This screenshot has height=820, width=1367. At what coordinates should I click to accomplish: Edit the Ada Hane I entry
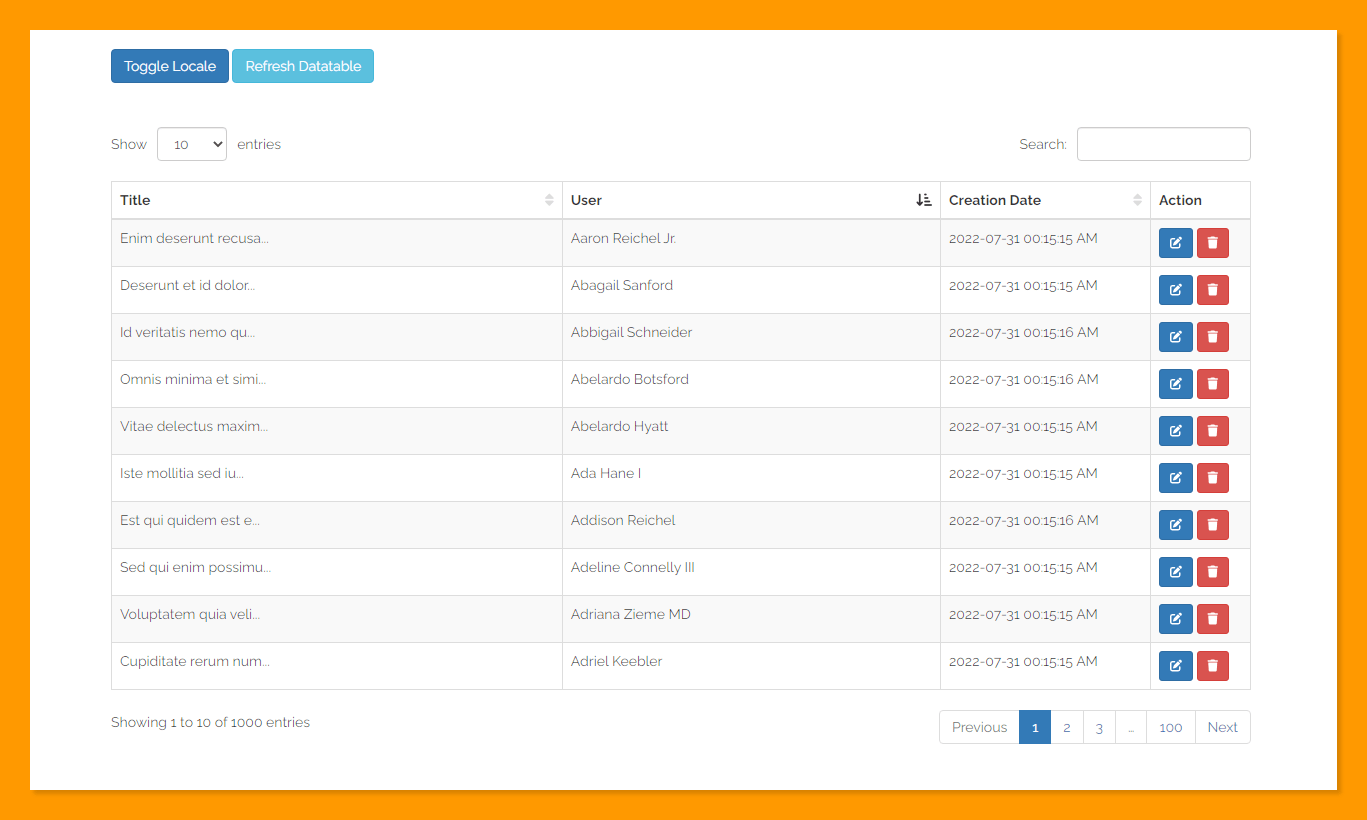[1175, 477]
